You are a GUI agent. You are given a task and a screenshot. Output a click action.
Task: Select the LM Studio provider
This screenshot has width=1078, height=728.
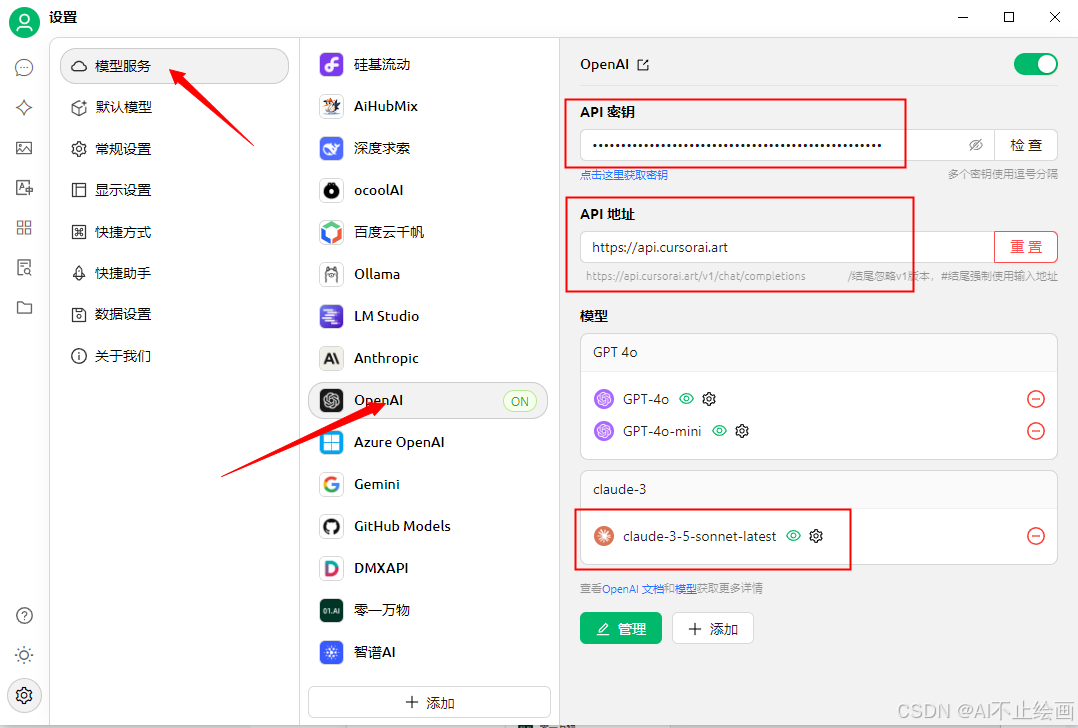428,316
